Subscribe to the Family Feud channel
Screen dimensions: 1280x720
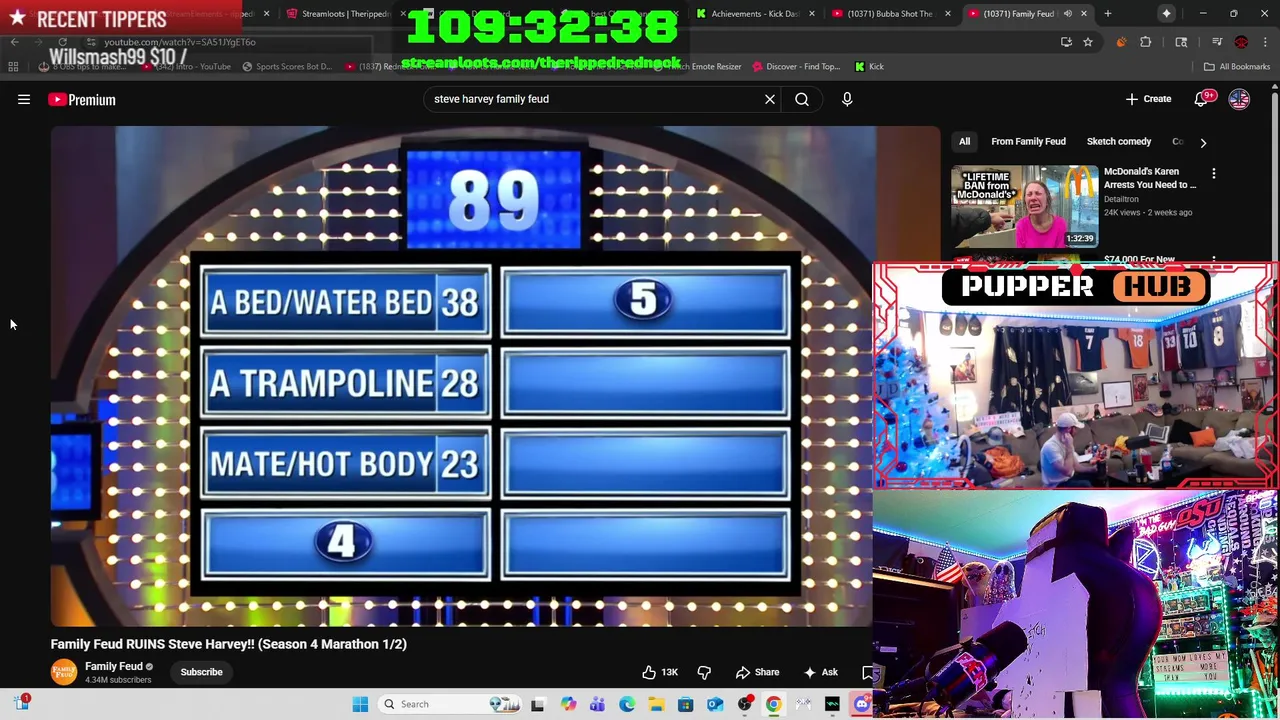point(201,672)
